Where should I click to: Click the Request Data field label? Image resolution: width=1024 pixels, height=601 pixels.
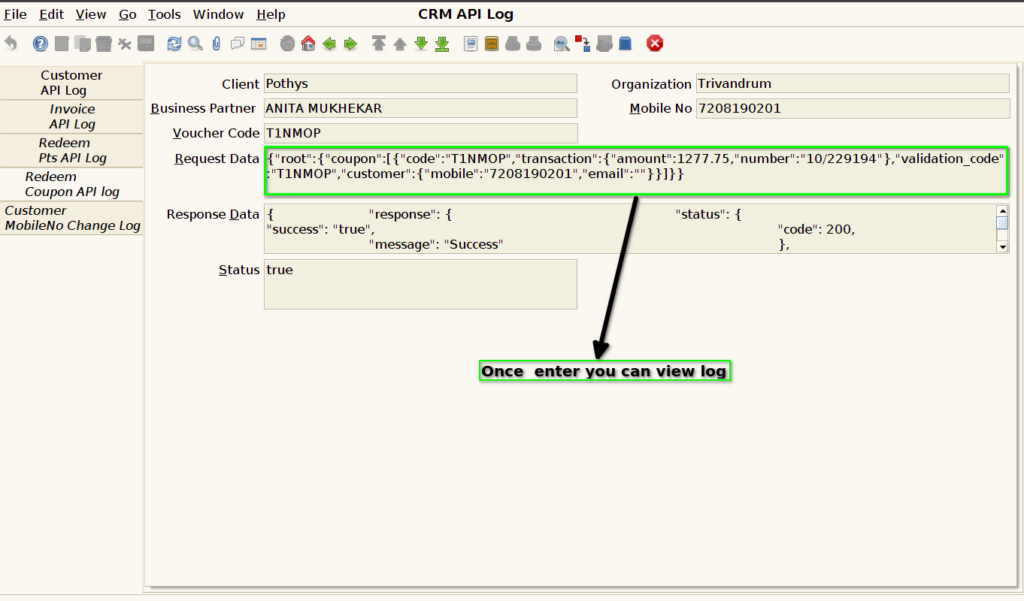coord(217,159)
